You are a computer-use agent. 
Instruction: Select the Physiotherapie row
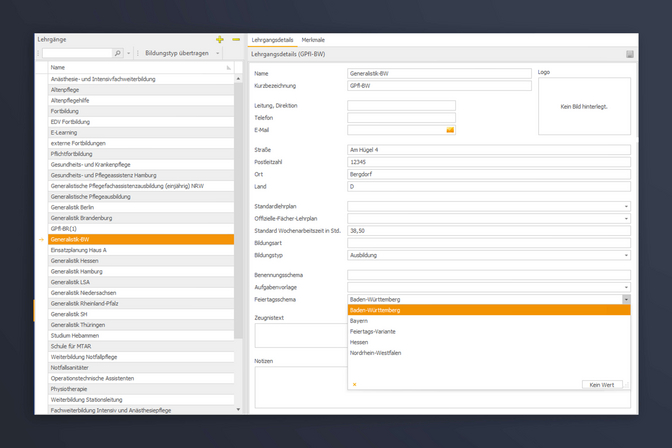(x=141, y=389)
